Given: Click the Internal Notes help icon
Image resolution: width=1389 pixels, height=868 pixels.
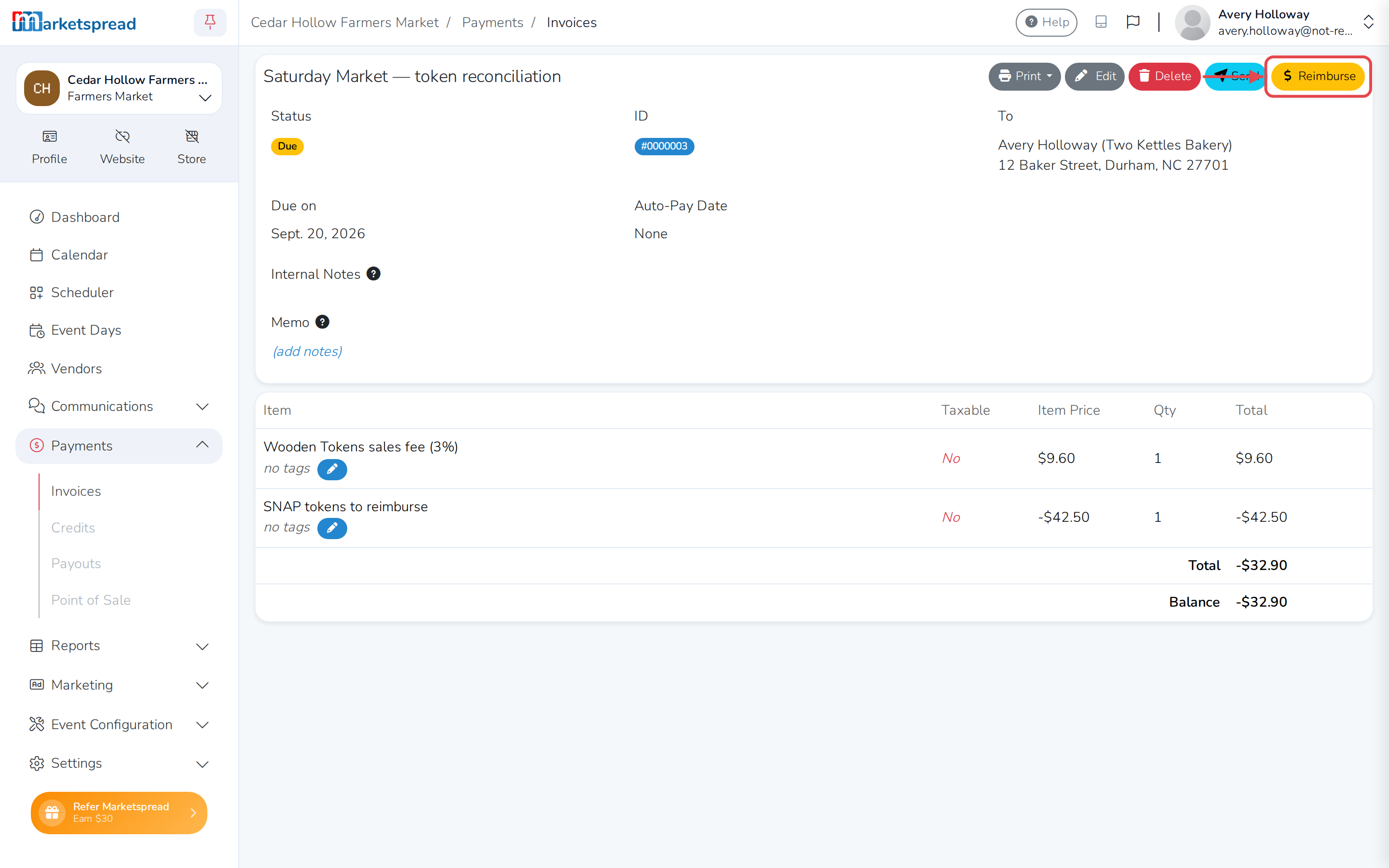Looking at the screenshot, I should point(373,274).
